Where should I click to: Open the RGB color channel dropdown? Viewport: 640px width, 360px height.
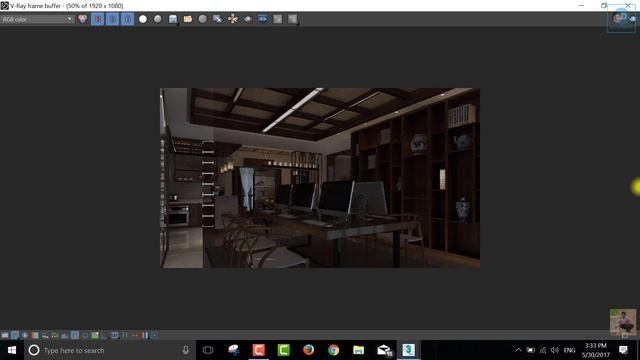pos(37,19)
